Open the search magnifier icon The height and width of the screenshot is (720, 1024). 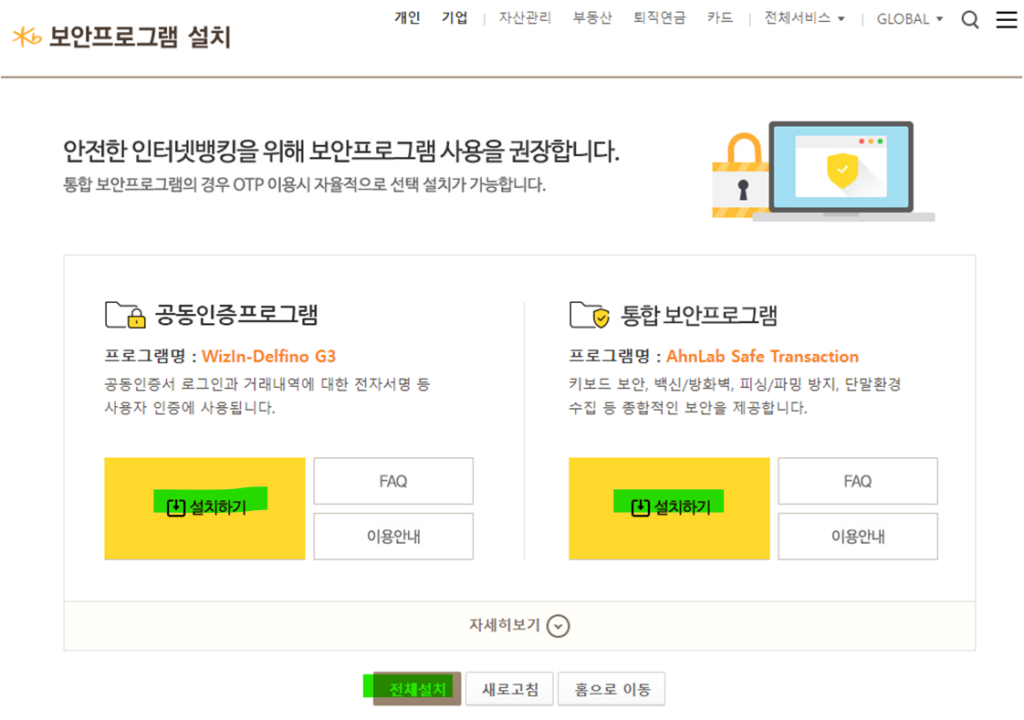969,20
